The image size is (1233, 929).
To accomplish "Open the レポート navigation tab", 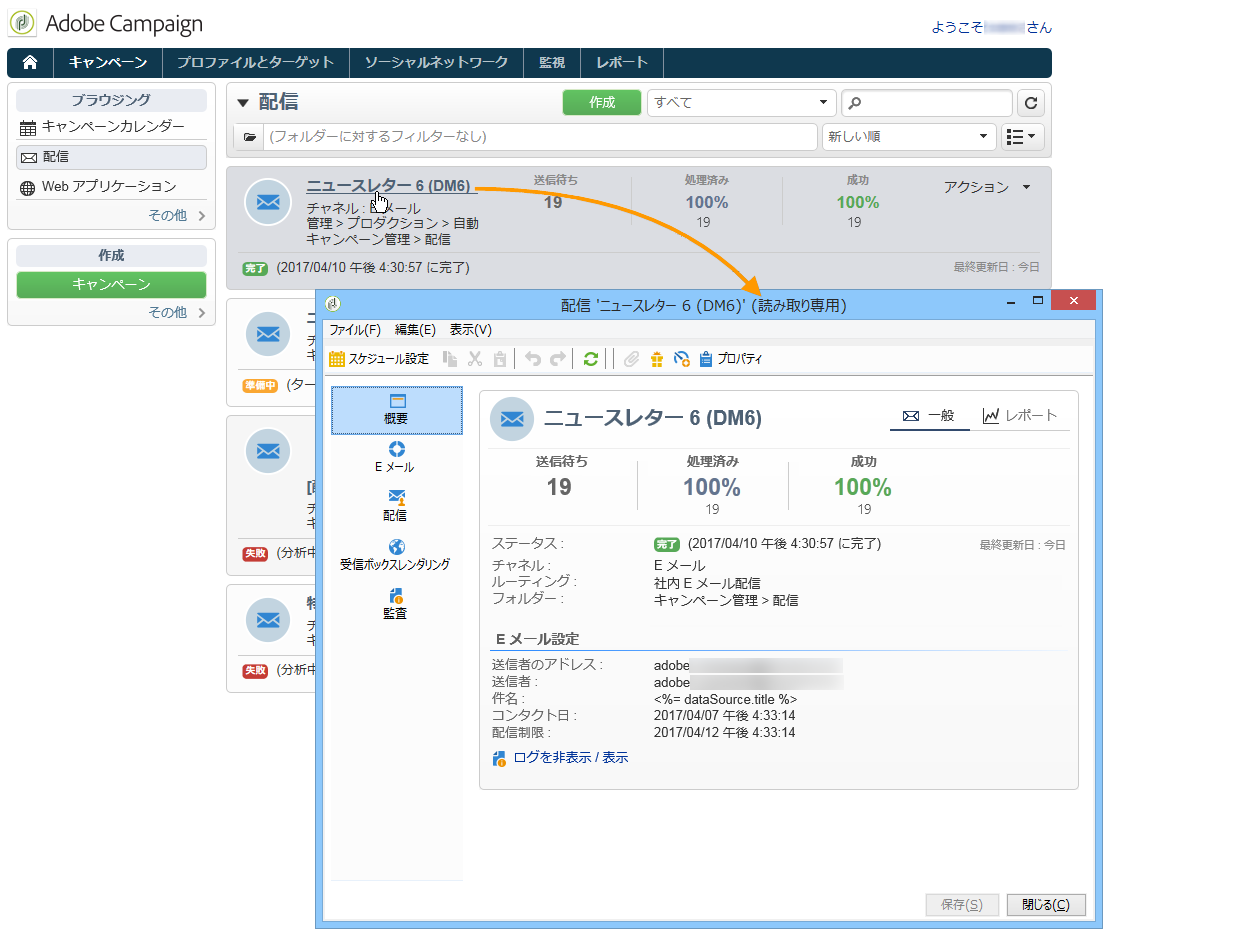I will [x=622, y=62].
